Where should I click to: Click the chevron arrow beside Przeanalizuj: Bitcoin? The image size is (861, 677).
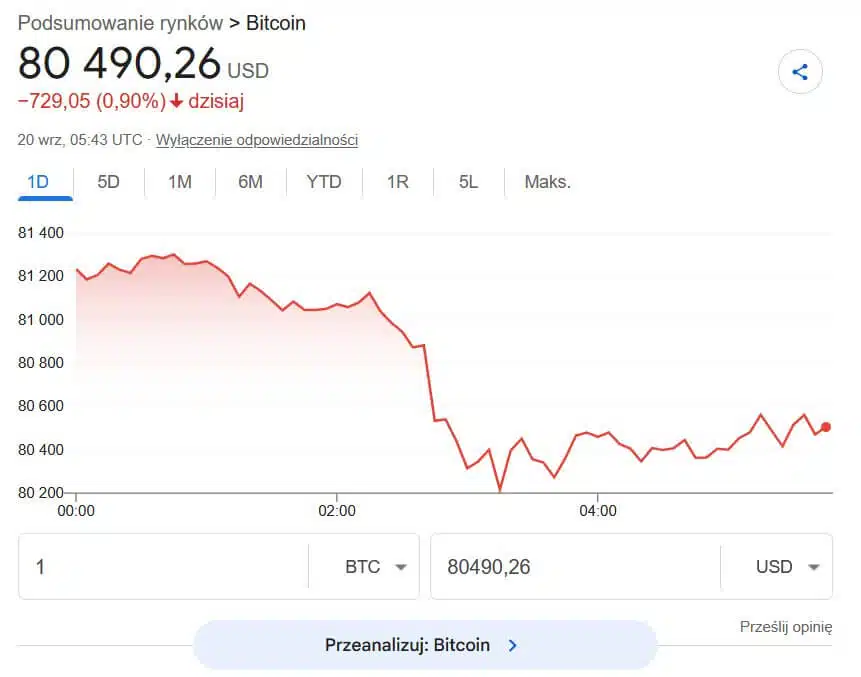[x=512, y=645]
